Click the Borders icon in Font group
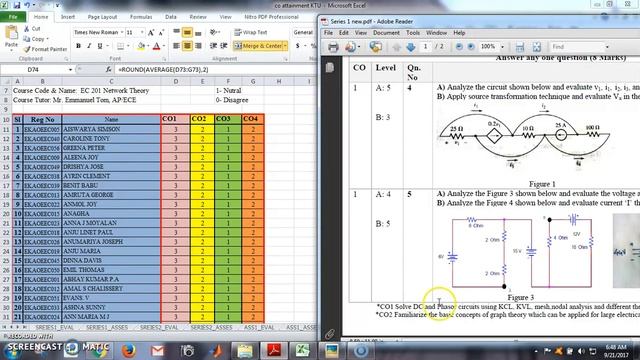Viewport: 640px width, 360px height. (x=120, y=46)
